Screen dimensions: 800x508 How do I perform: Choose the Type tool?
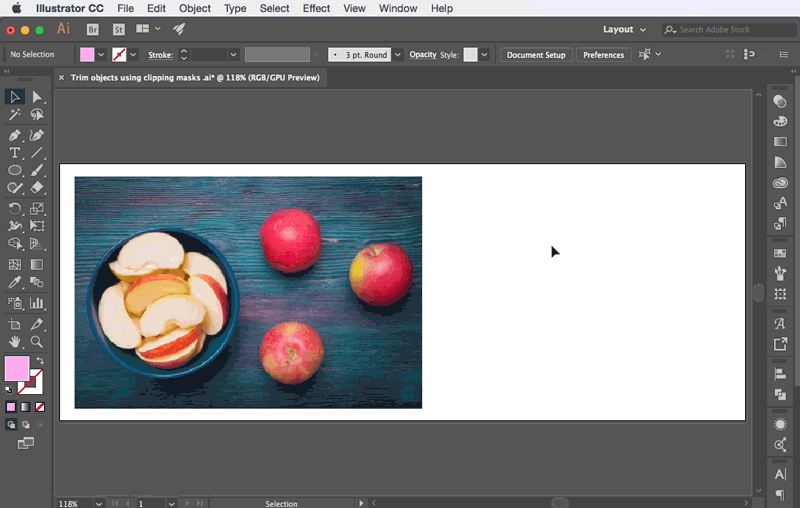click(x=15, y=153)
